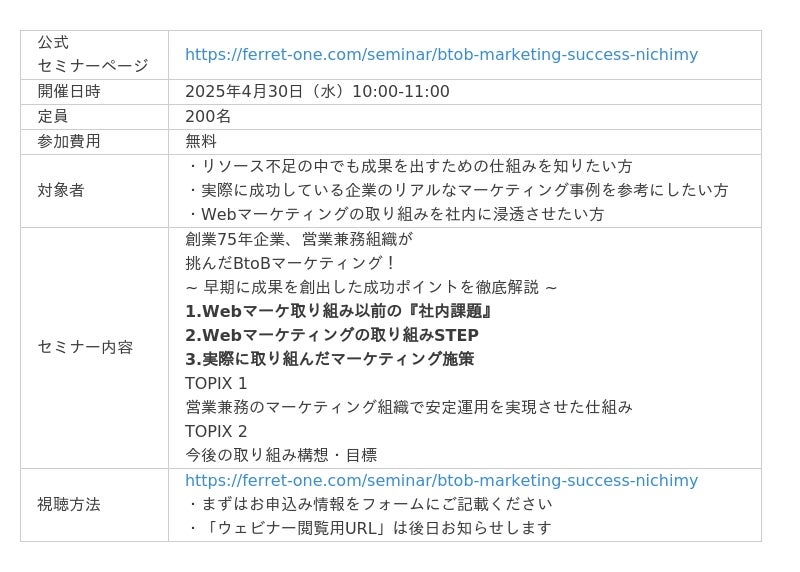800x572 pixels.
Task: Click the 参加費用 label cell
Action: pyautogui.click(x=94, y=141)
